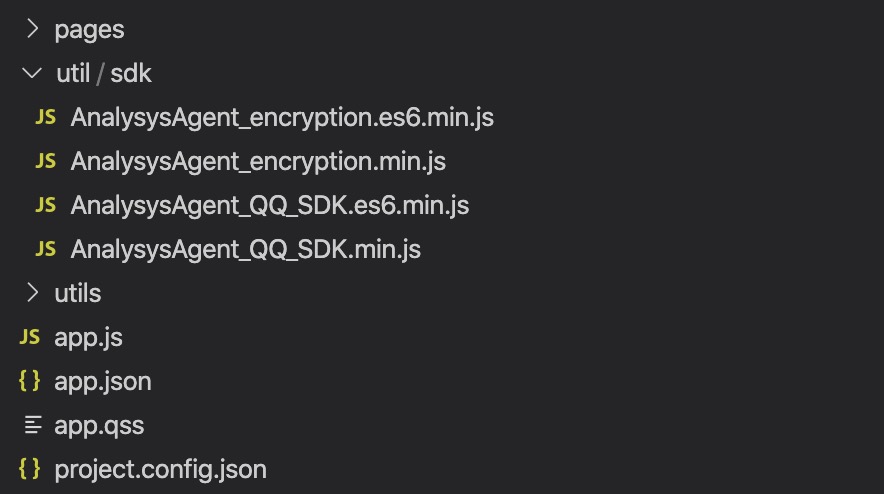Open AnalysysAgent_encryption.es6.min.js file

[x=282, y=118]
